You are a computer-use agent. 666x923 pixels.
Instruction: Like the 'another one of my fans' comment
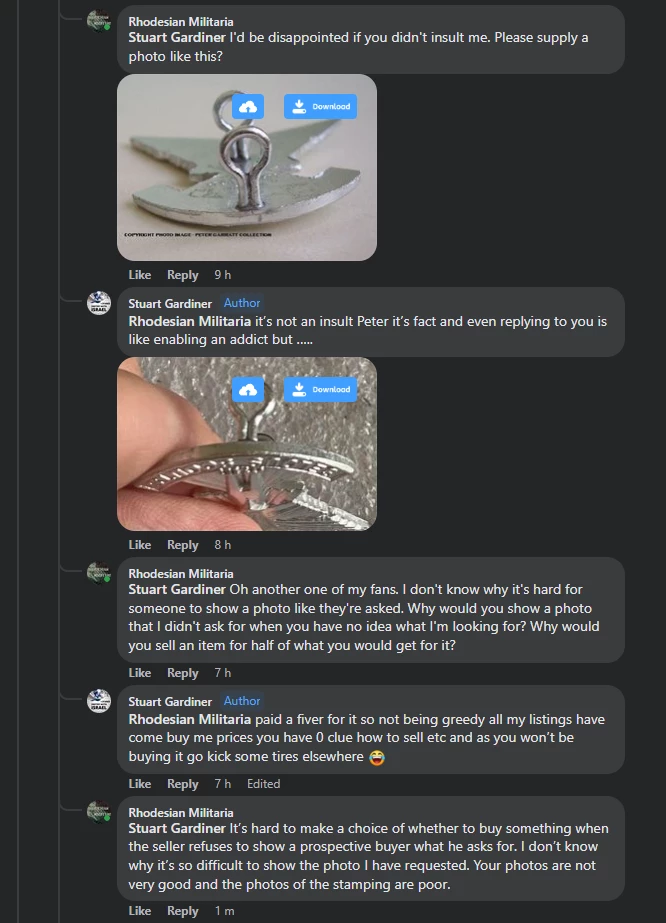(x=140, y=673)
